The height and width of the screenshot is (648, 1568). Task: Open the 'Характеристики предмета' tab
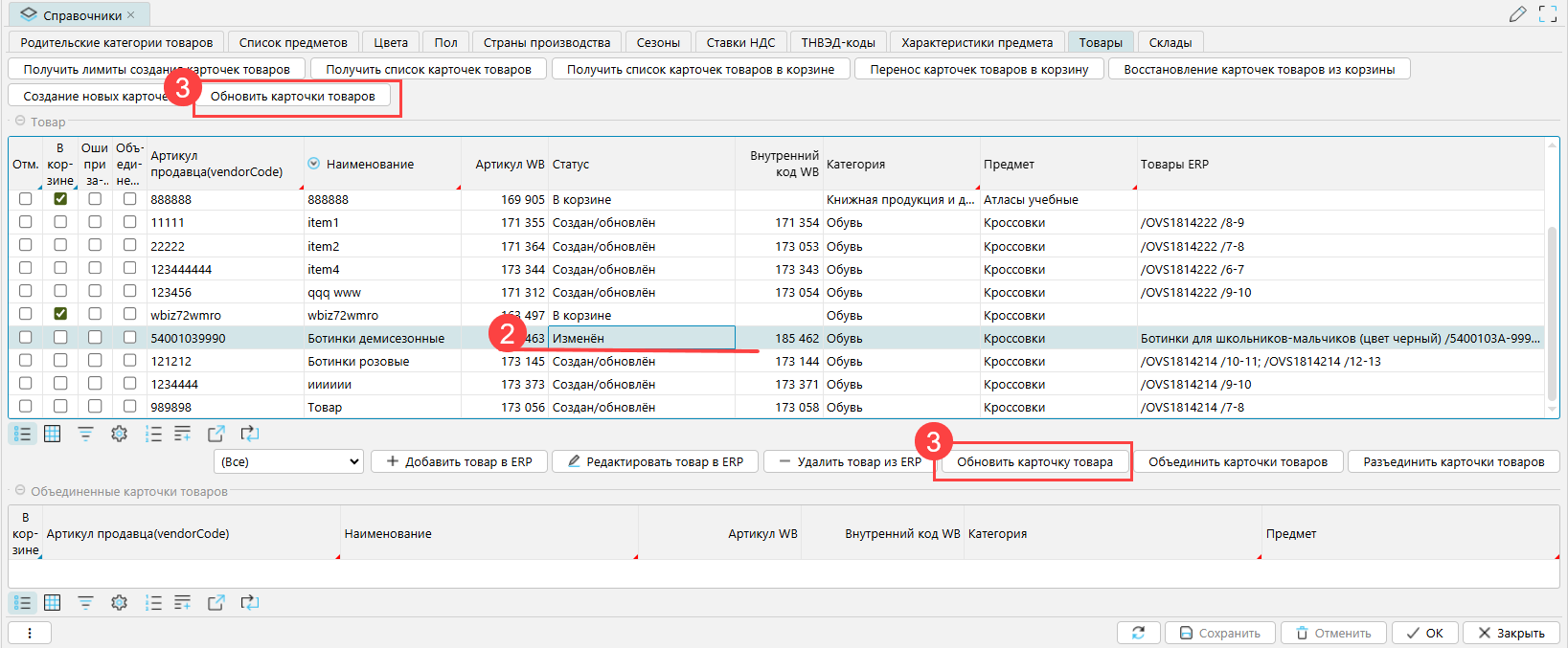(x=976, y=42)
